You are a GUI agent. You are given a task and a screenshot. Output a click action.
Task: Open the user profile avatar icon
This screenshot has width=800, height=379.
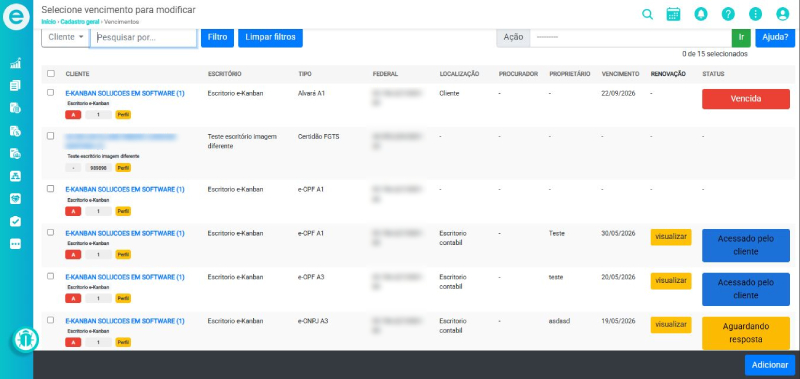pos(783,14)
